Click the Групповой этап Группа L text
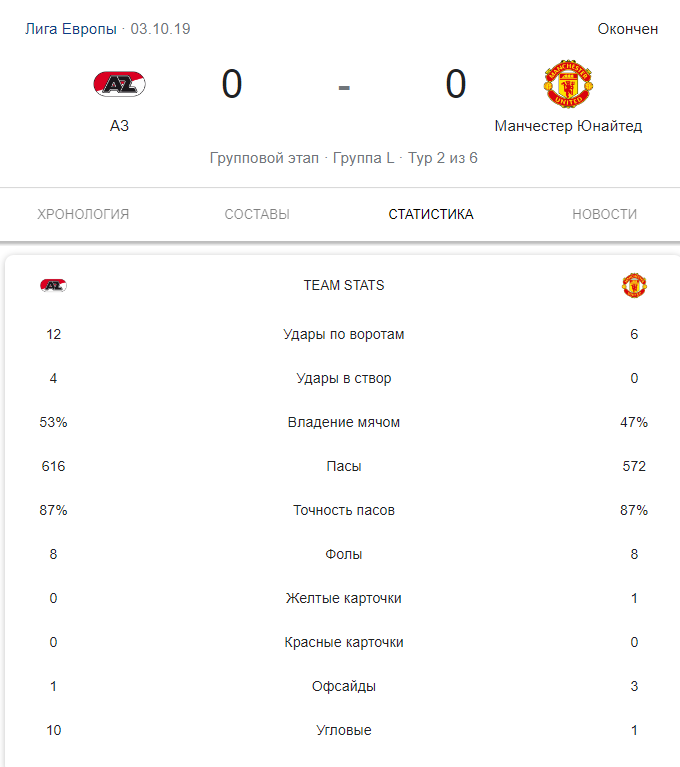Image resolution: width=680 pixels, height=767 pixels. (x=302, y=158)
